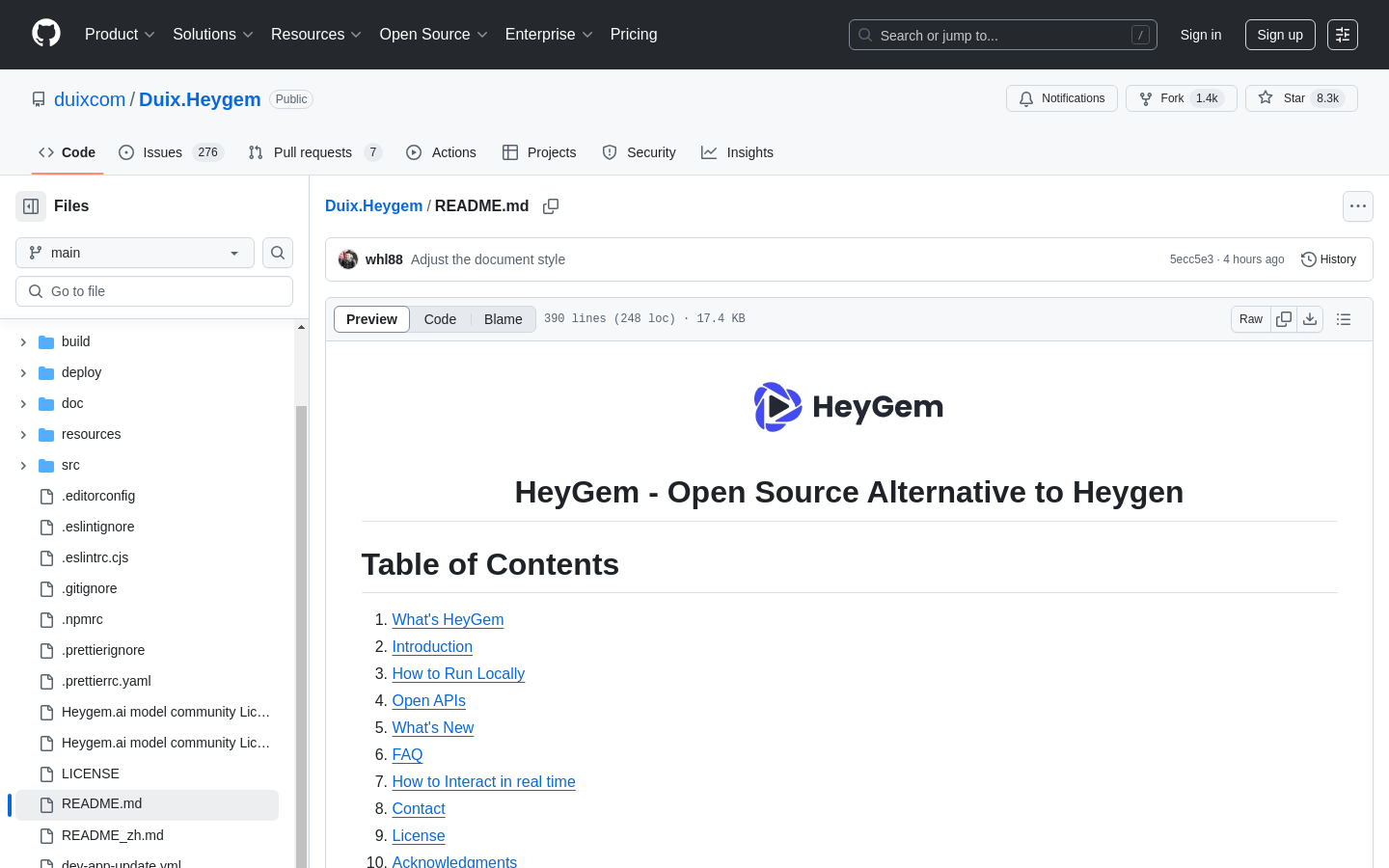Expand the src folder chevron
The width and height of the screenshot is (1389, 868).
(23, 465)
